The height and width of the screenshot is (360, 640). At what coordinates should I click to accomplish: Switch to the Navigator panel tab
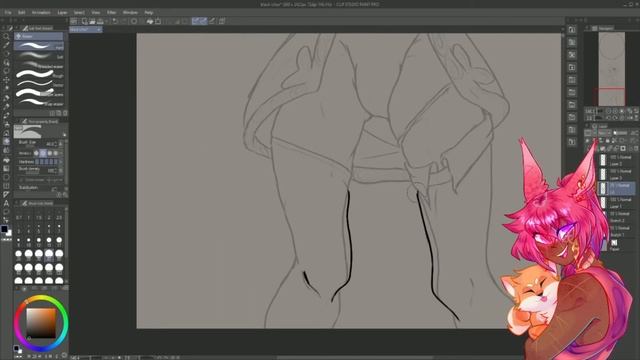pos(603,28)
